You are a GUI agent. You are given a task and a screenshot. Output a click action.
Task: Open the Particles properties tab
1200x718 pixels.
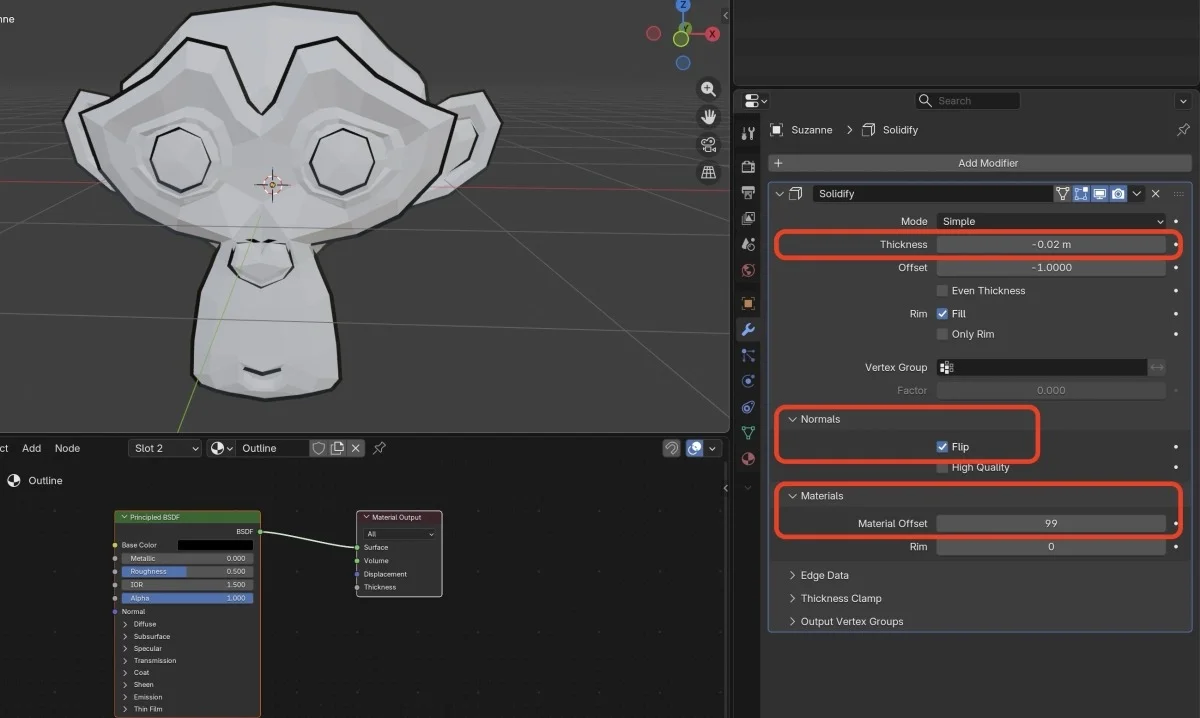[x=748, y=355]
